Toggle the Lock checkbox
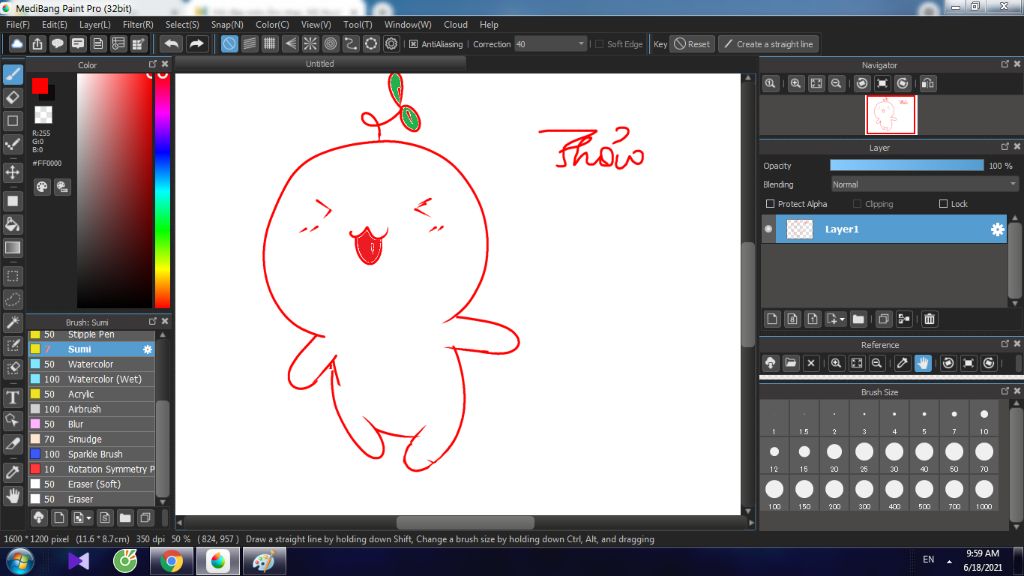This screenshot has height=576, width=1024. coord(943,204)
